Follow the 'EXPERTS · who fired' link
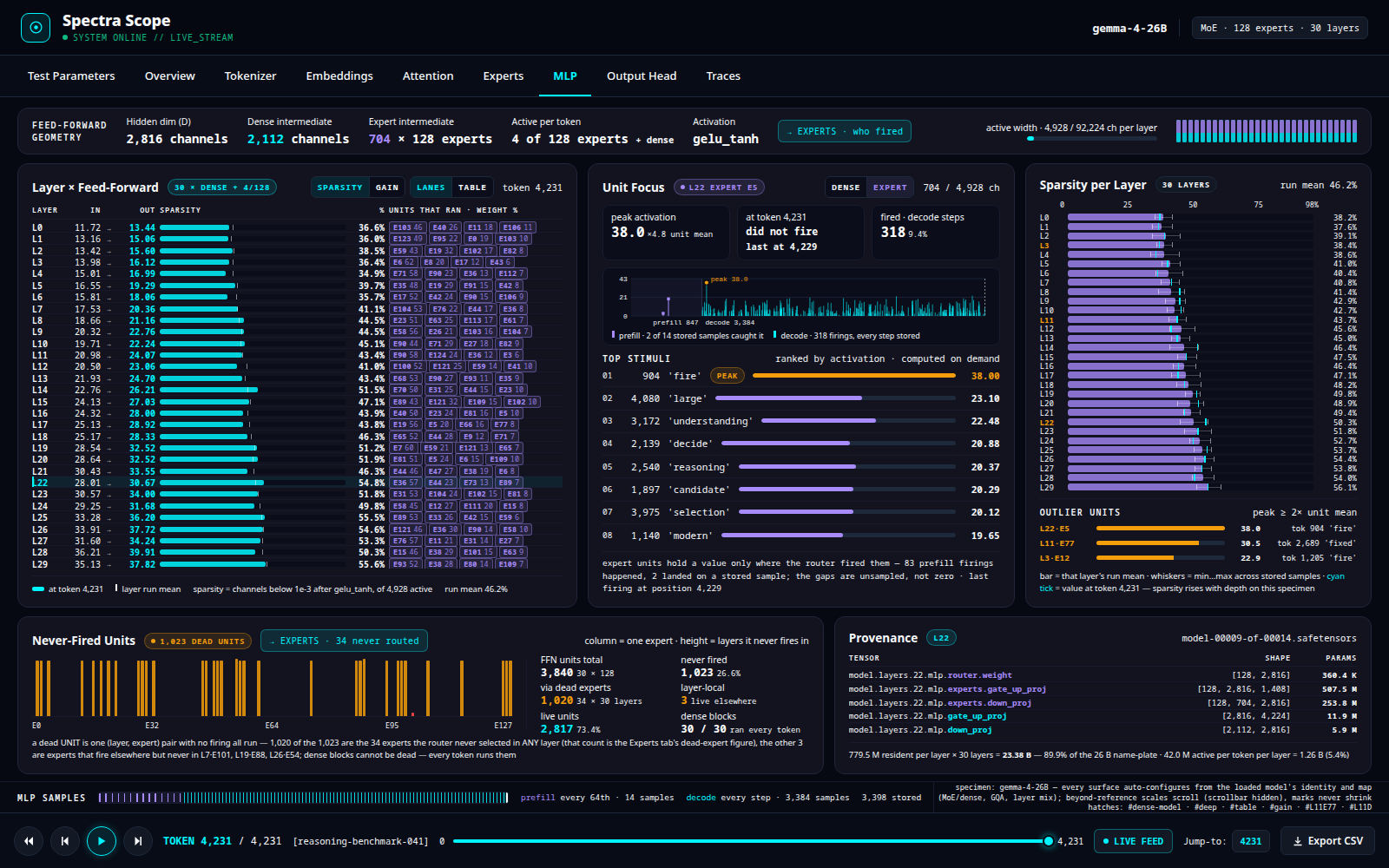The width and height of the screenshot is (1389, 868). [845, 132]
